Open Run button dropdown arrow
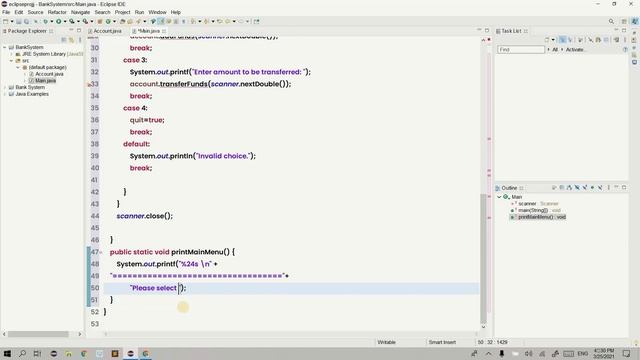The width and height of the screenshot is (640, 360). point(65,21)
